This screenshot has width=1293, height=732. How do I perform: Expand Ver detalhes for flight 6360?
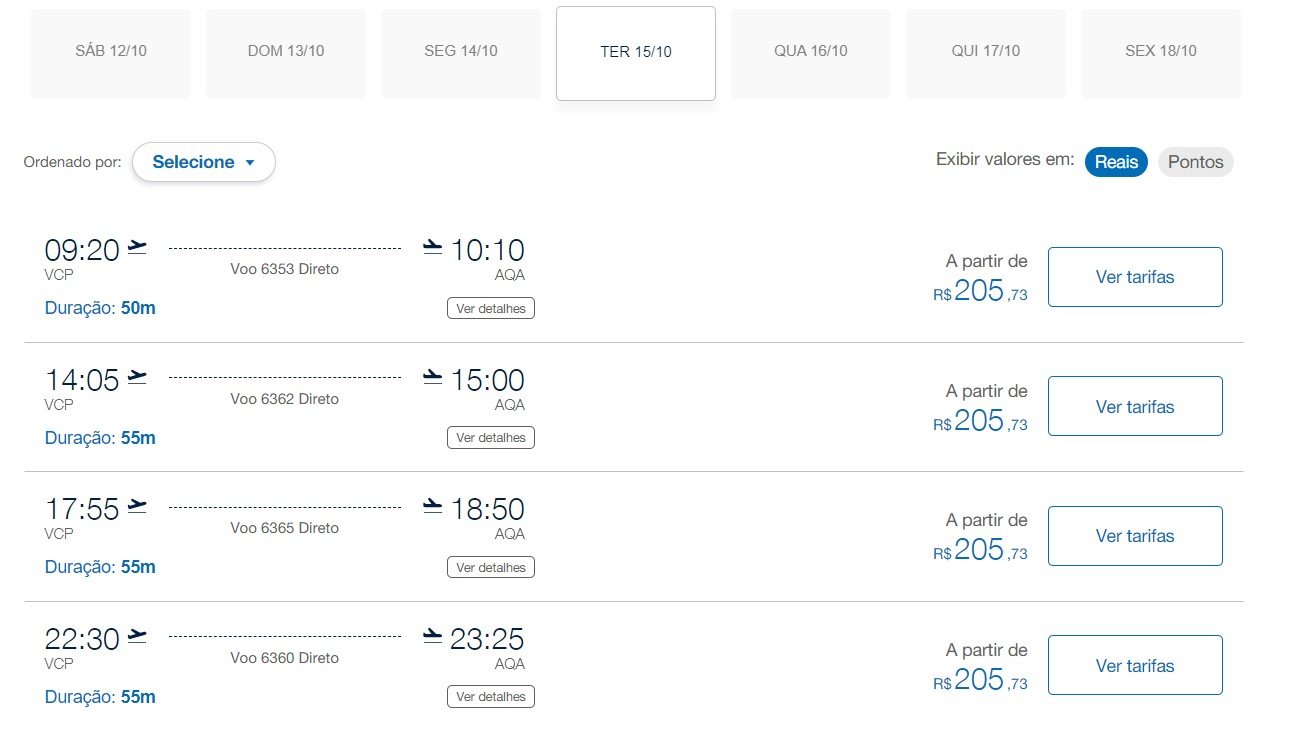click(x=491, y=696)
